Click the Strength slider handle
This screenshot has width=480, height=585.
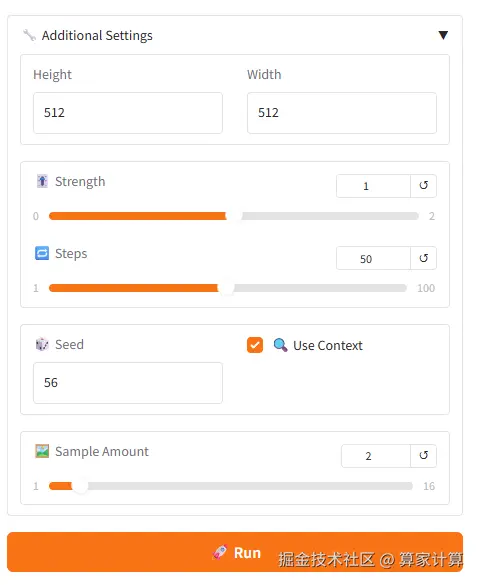click(x=234, y=216)
